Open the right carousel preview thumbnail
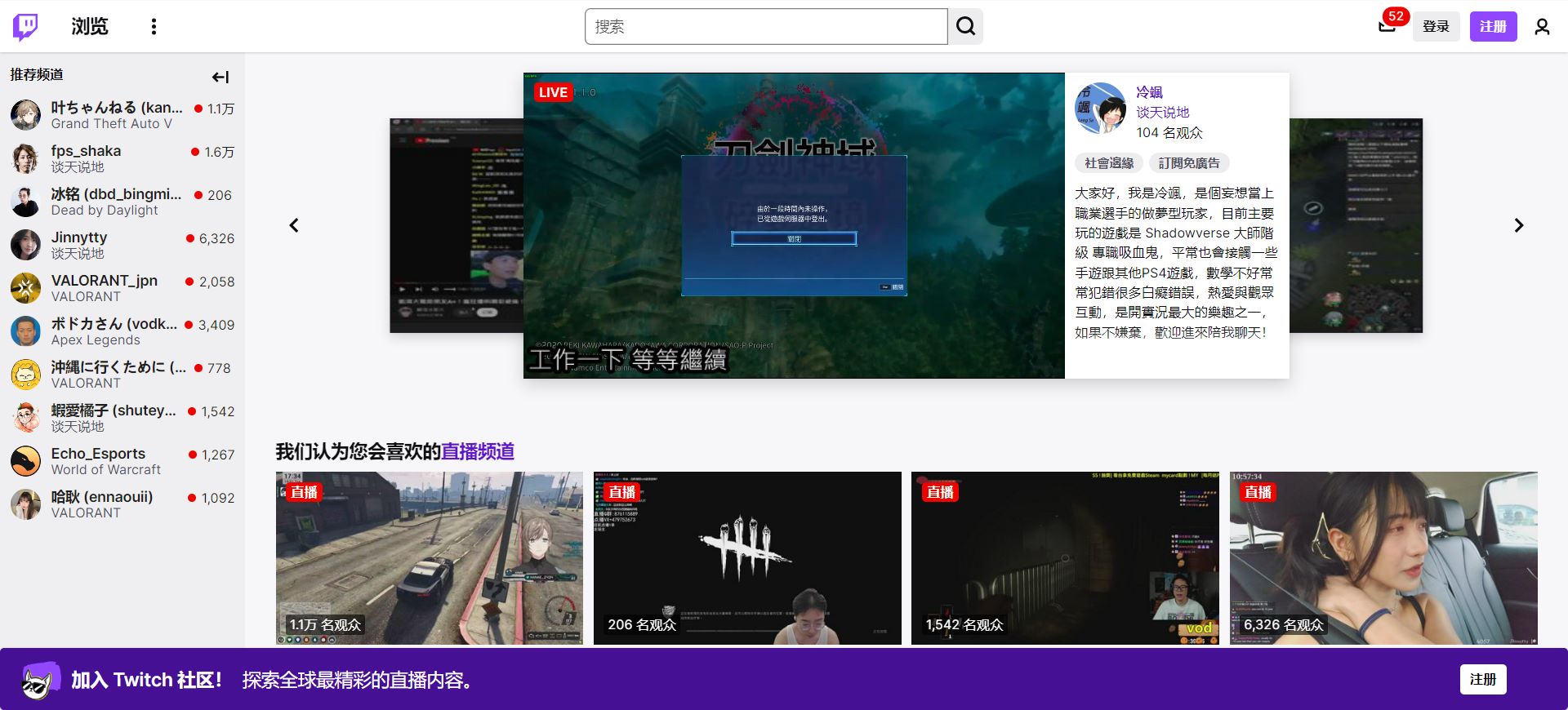This screenshot has width=1568, height=710. click(x=1356, y=225)
